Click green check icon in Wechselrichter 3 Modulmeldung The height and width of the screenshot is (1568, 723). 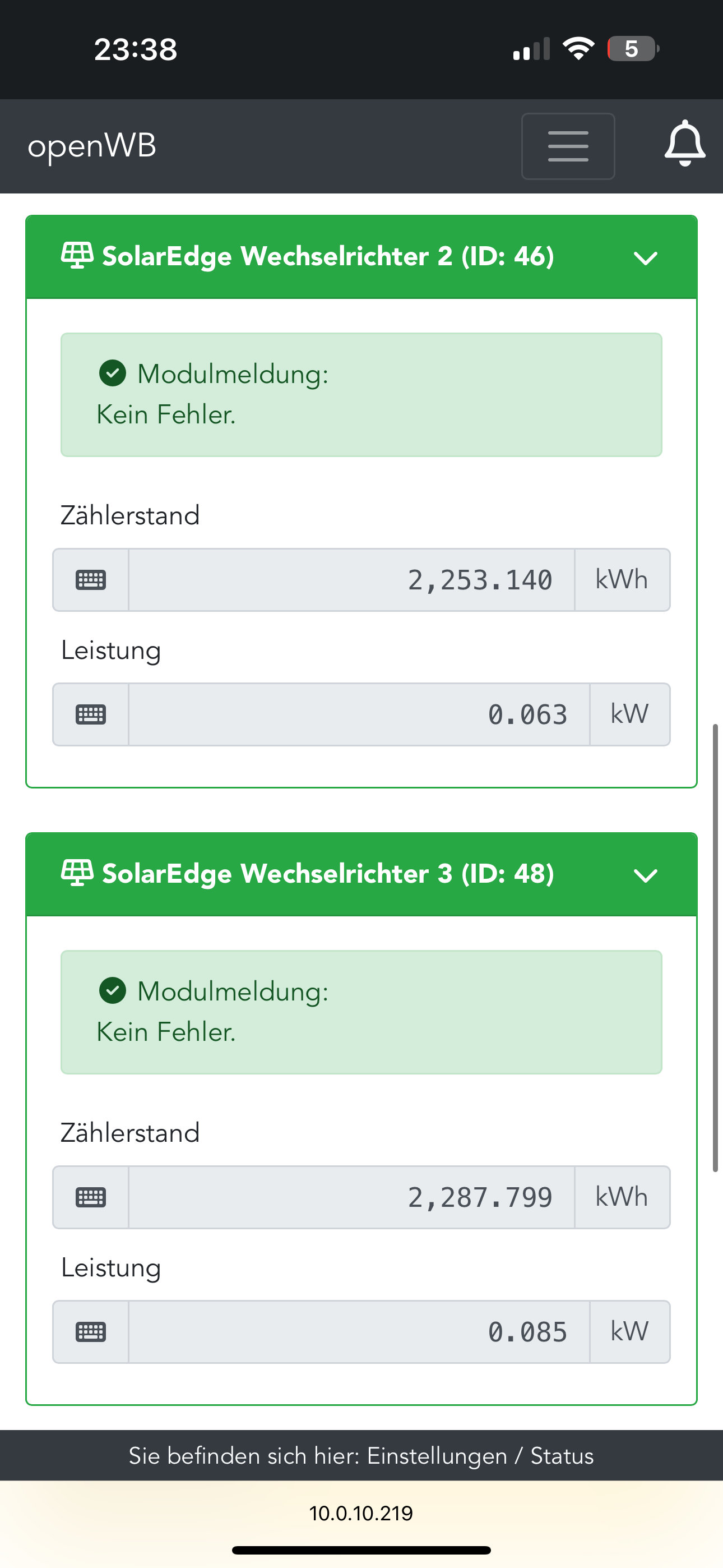[113, 990]
